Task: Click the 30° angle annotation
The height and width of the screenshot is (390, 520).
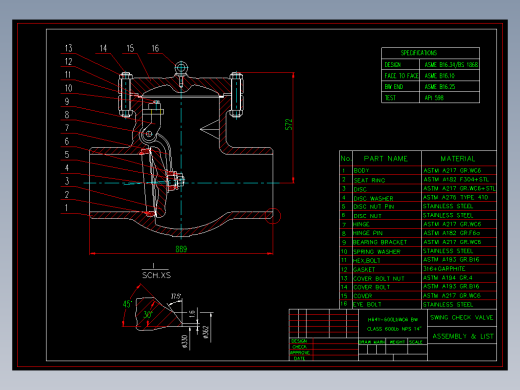Action: click(x=148, y=314)
